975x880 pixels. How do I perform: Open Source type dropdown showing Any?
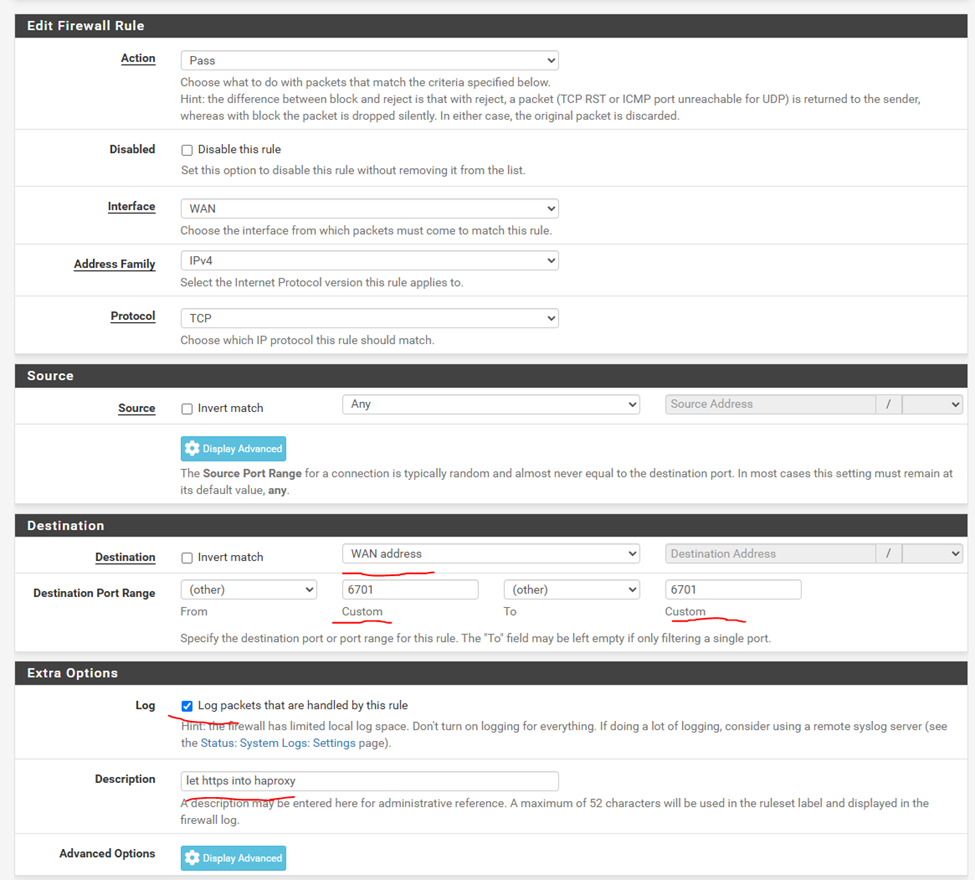coord(491,404)
